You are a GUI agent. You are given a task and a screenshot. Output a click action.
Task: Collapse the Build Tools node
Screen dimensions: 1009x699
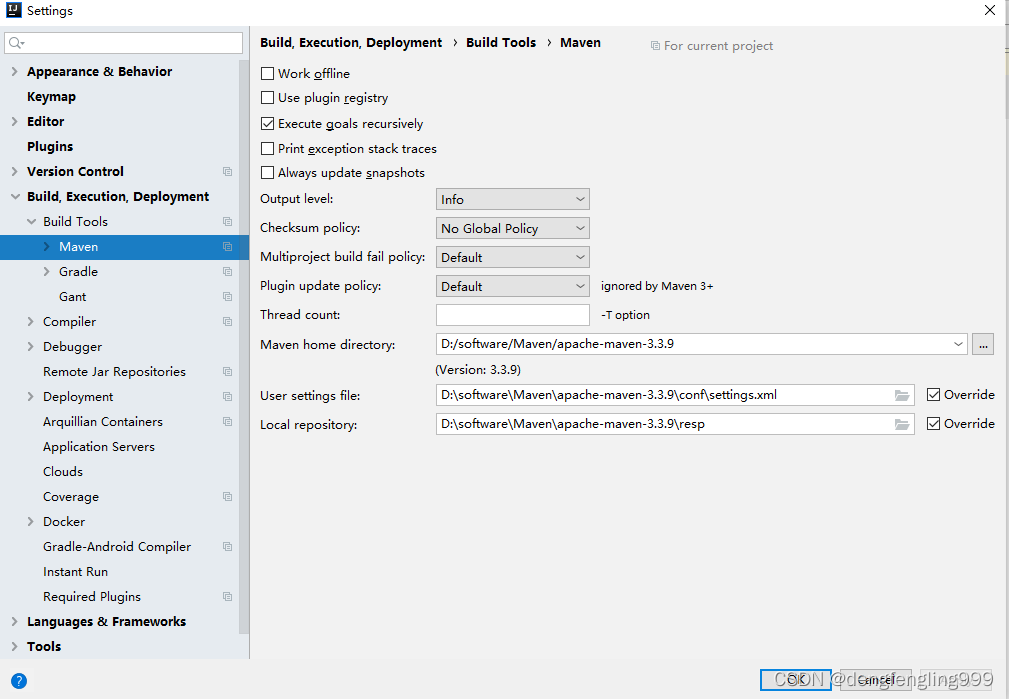coord(31,221)
